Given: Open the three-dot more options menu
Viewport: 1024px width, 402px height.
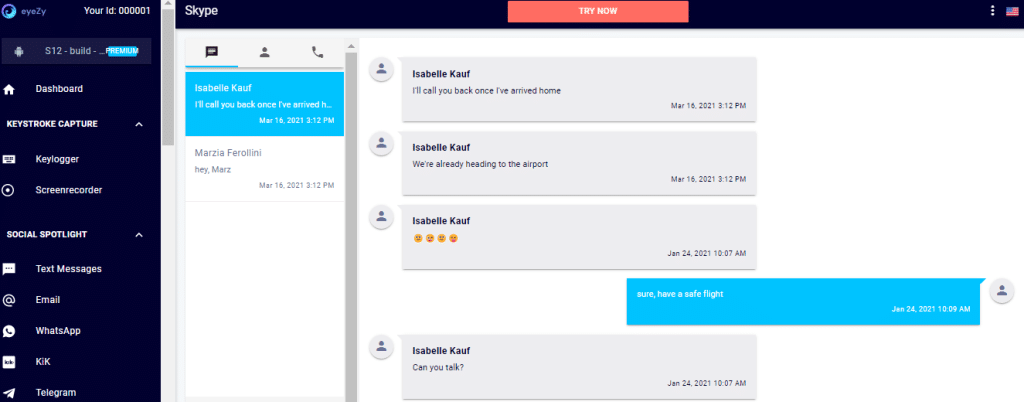Looking at the screenshot, I should click(993, 10).
